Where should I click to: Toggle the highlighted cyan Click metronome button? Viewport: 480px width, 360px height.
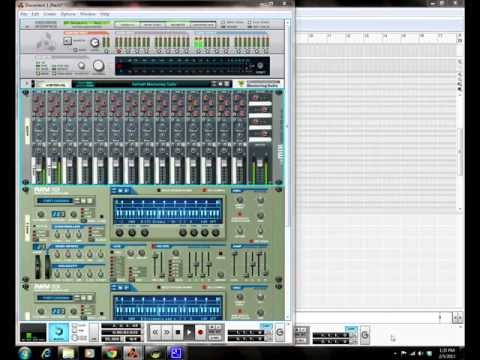59,332
